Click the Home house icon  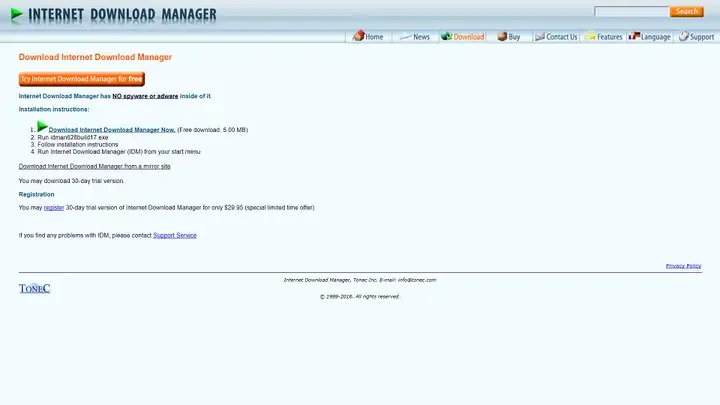[358, 36]
